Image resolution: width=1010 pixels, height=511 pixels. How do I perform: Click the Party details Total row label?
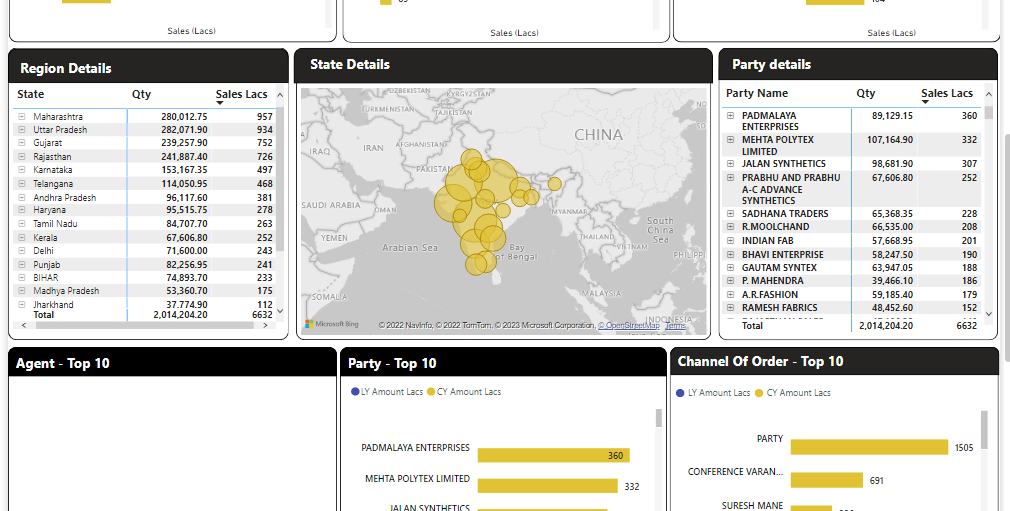click(752, 326)
